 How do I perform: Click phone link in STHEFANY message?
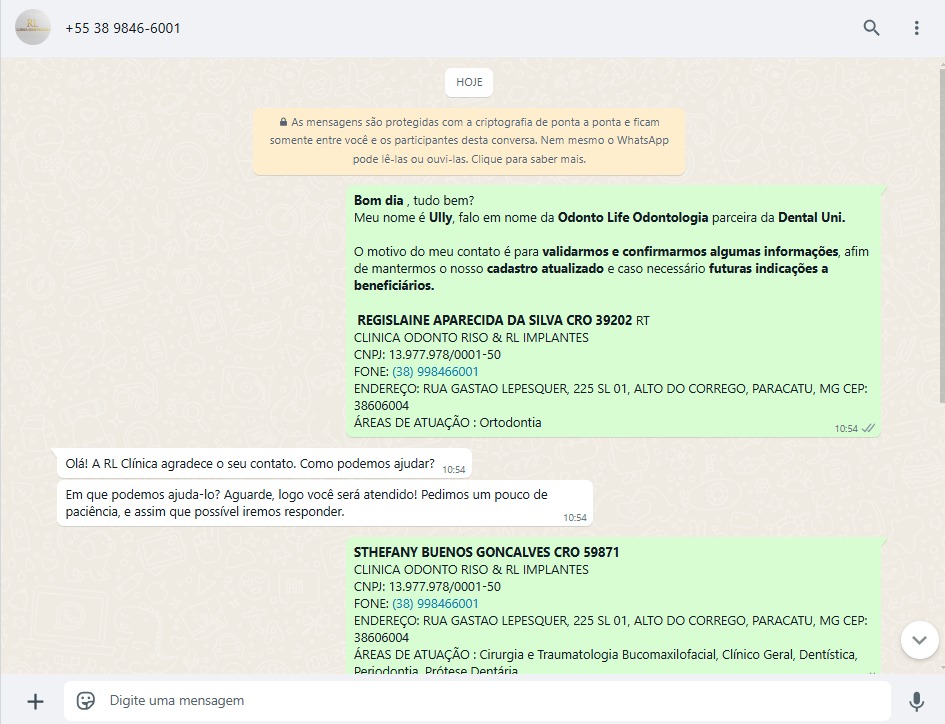point(435,604)
